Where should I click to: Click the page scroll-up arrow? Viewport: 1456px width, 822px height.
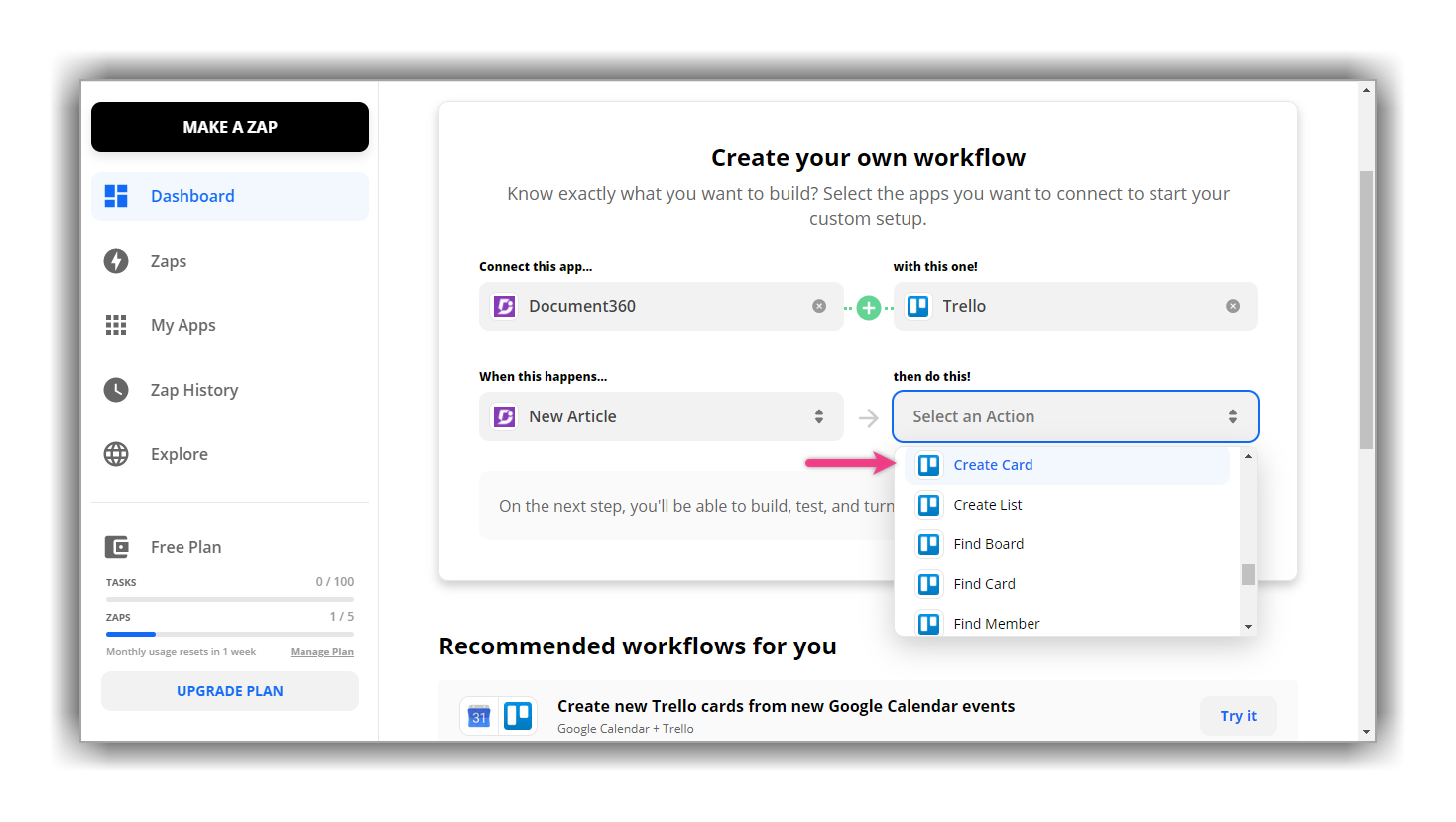coord(1366,90)
